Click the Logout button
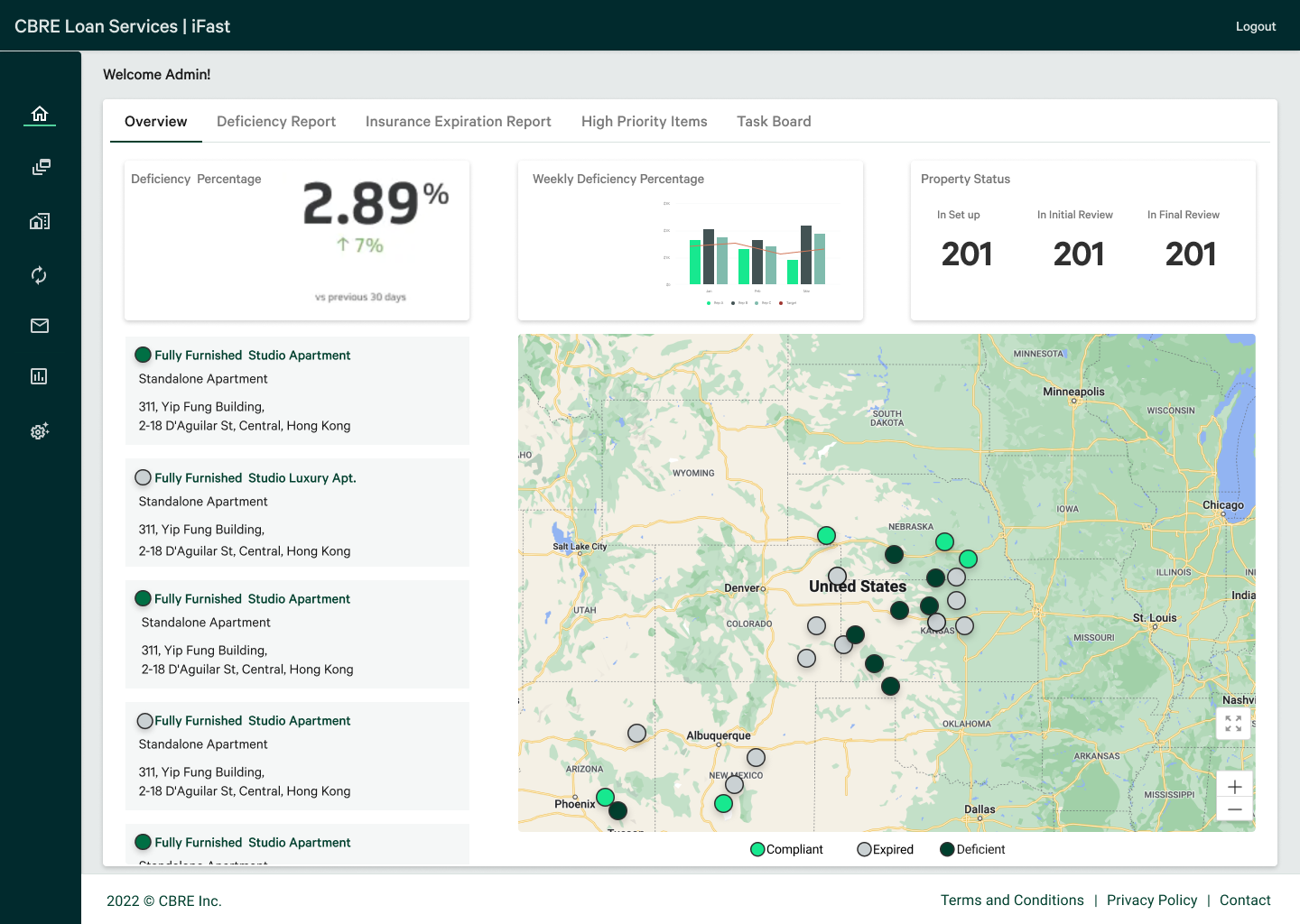 [x=1256, y=26]
